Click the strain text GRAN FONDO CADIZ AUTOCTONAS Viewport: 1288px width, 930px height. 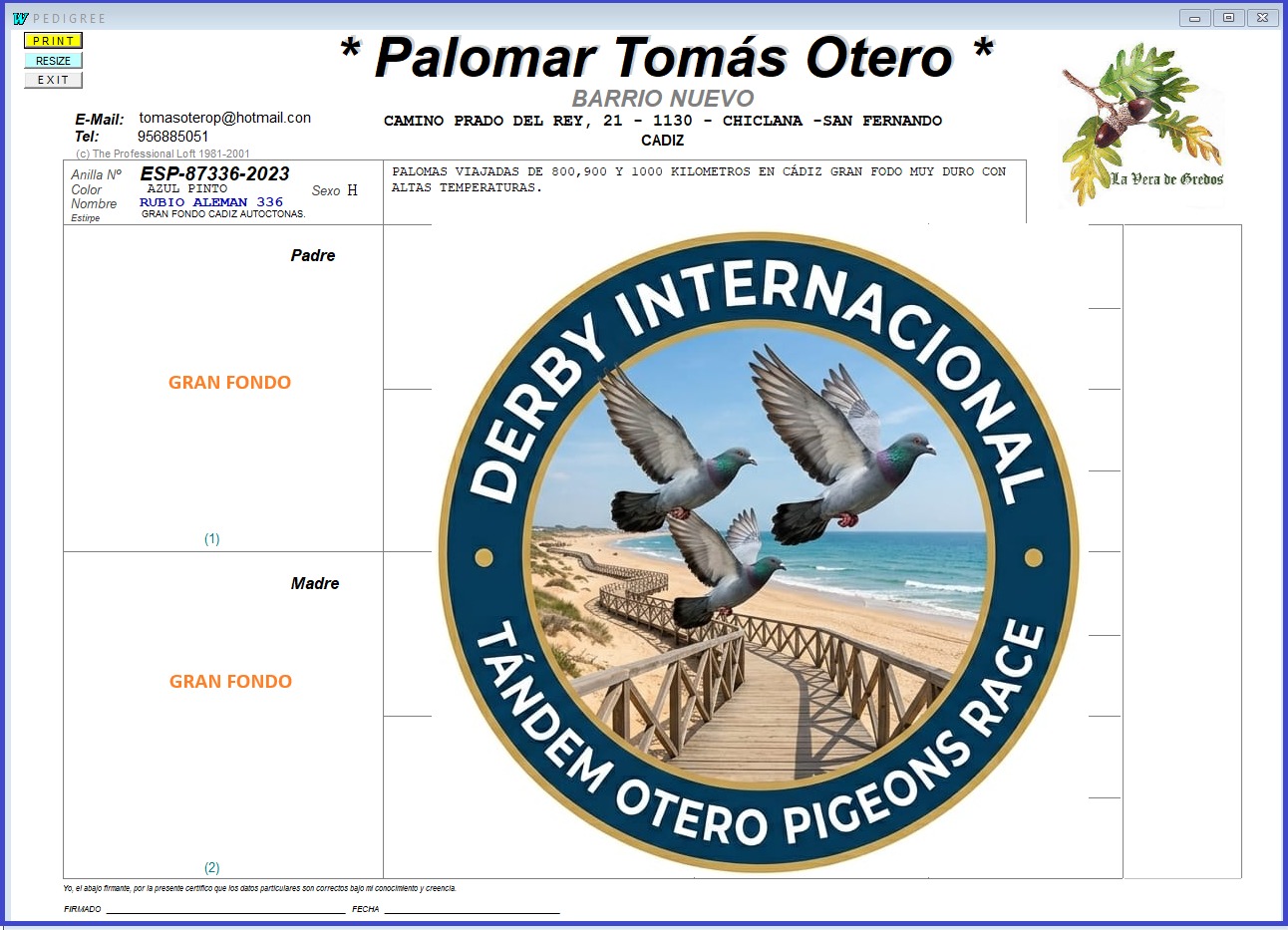pyautogui.click(x=223, y=214)
